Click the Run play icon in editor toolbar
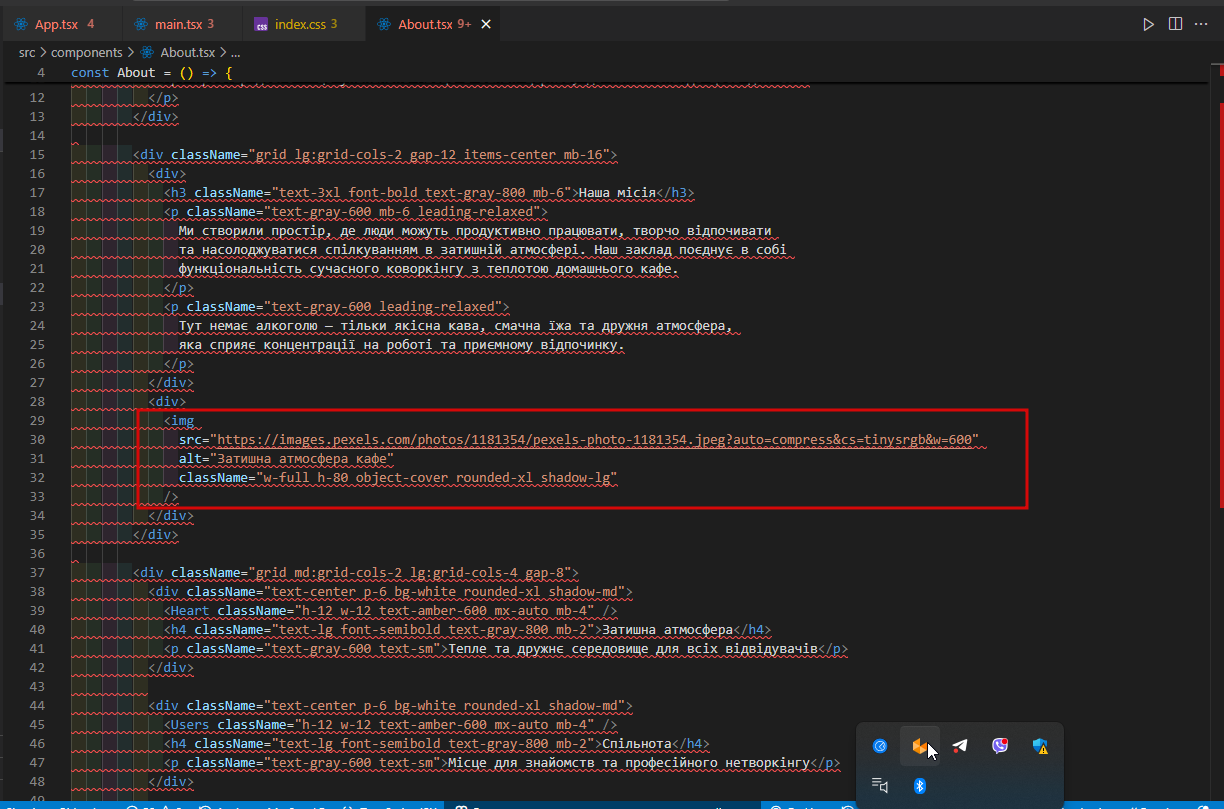 coord(1149,24)
